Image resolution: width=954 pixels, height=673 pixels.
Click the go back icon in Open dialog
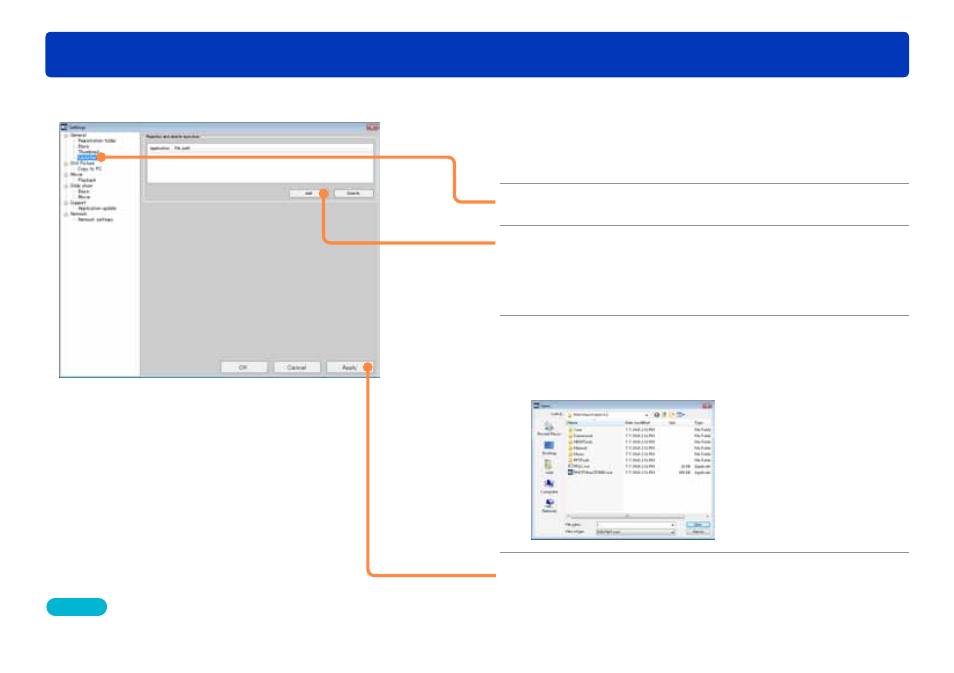pos(656,414)
